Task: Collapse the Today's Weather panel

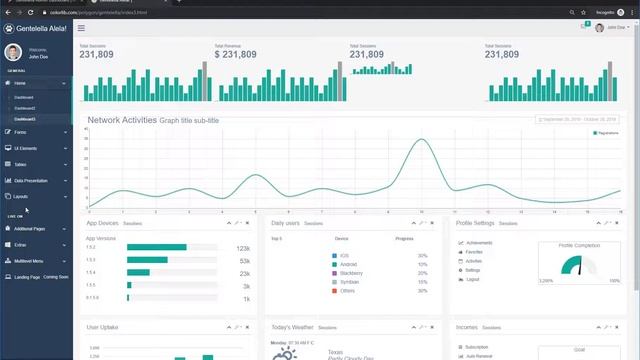Action: point(413,327)
